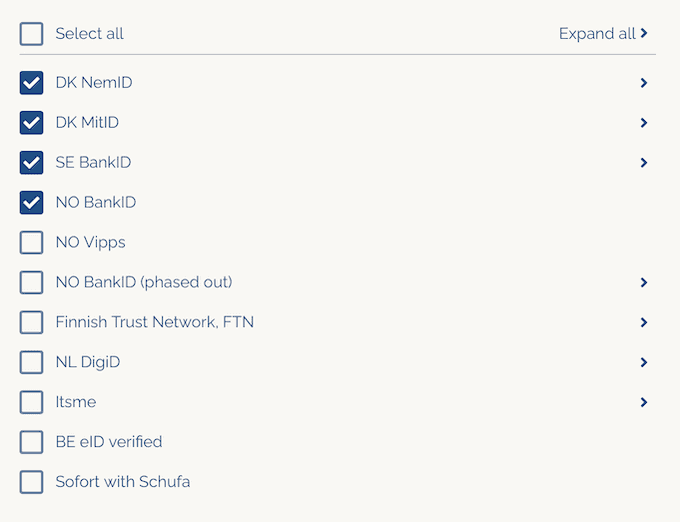Enable the NO Vipps checkbox
The width and height of the screenshot is (680, 522).
pos(32,243)
